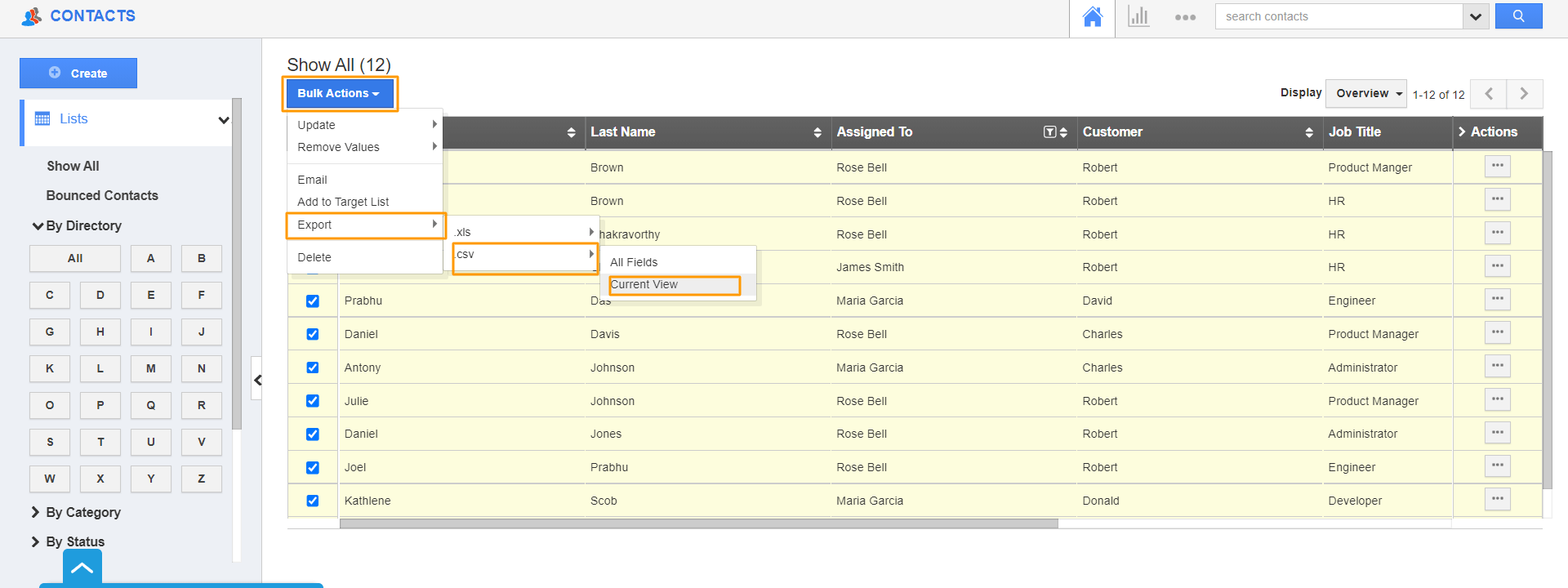The height and width of the screenshot is (588, 1568).
Task: Go to previous page arrow
Action: [1488, 94]
